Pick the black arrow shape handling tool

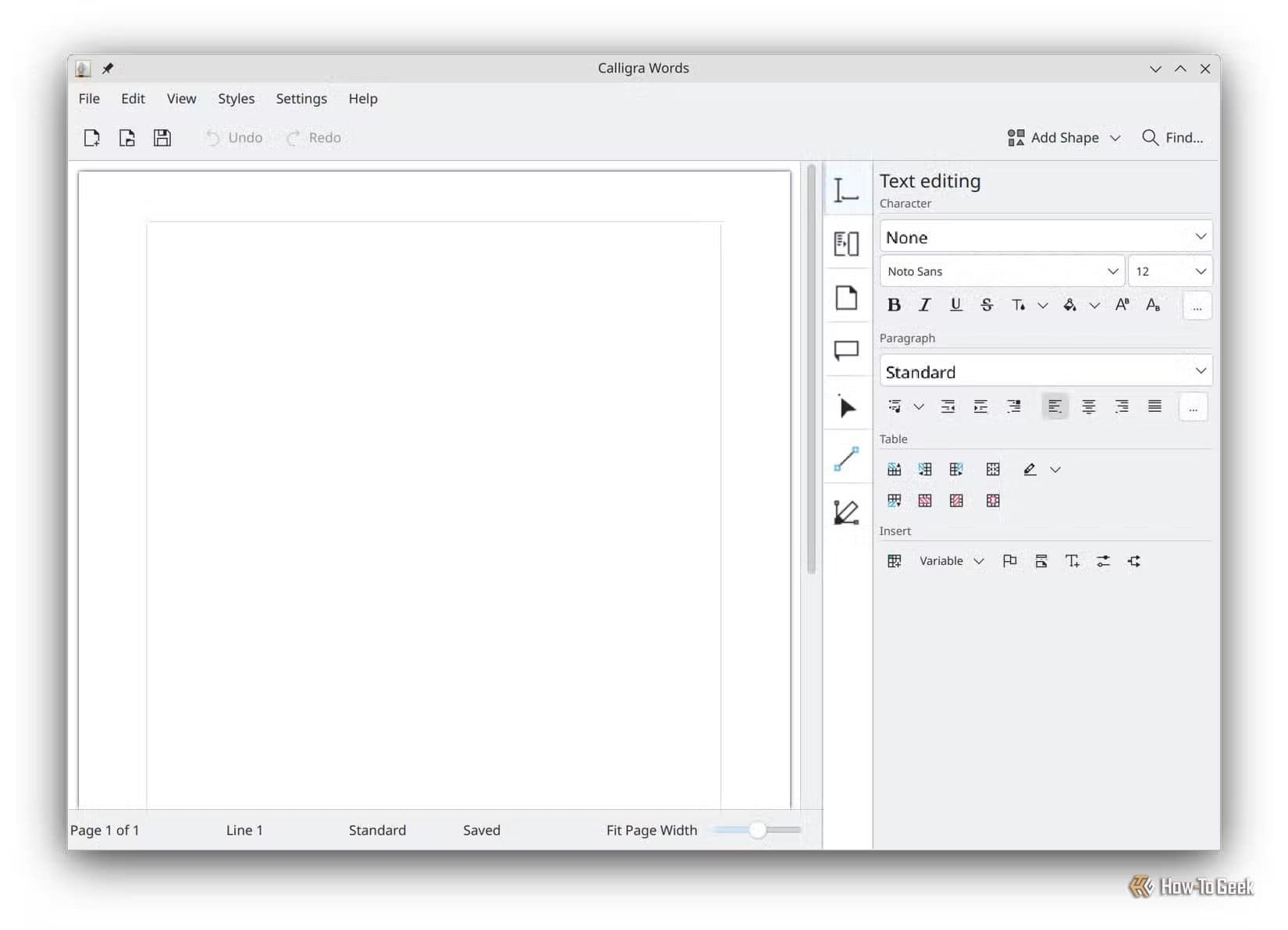point(847,406)
